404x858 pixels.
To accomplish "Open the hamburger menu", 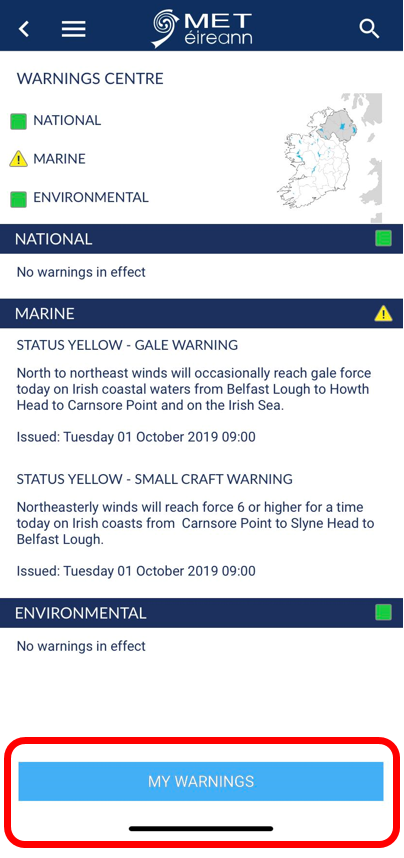I will click(73, 28).
